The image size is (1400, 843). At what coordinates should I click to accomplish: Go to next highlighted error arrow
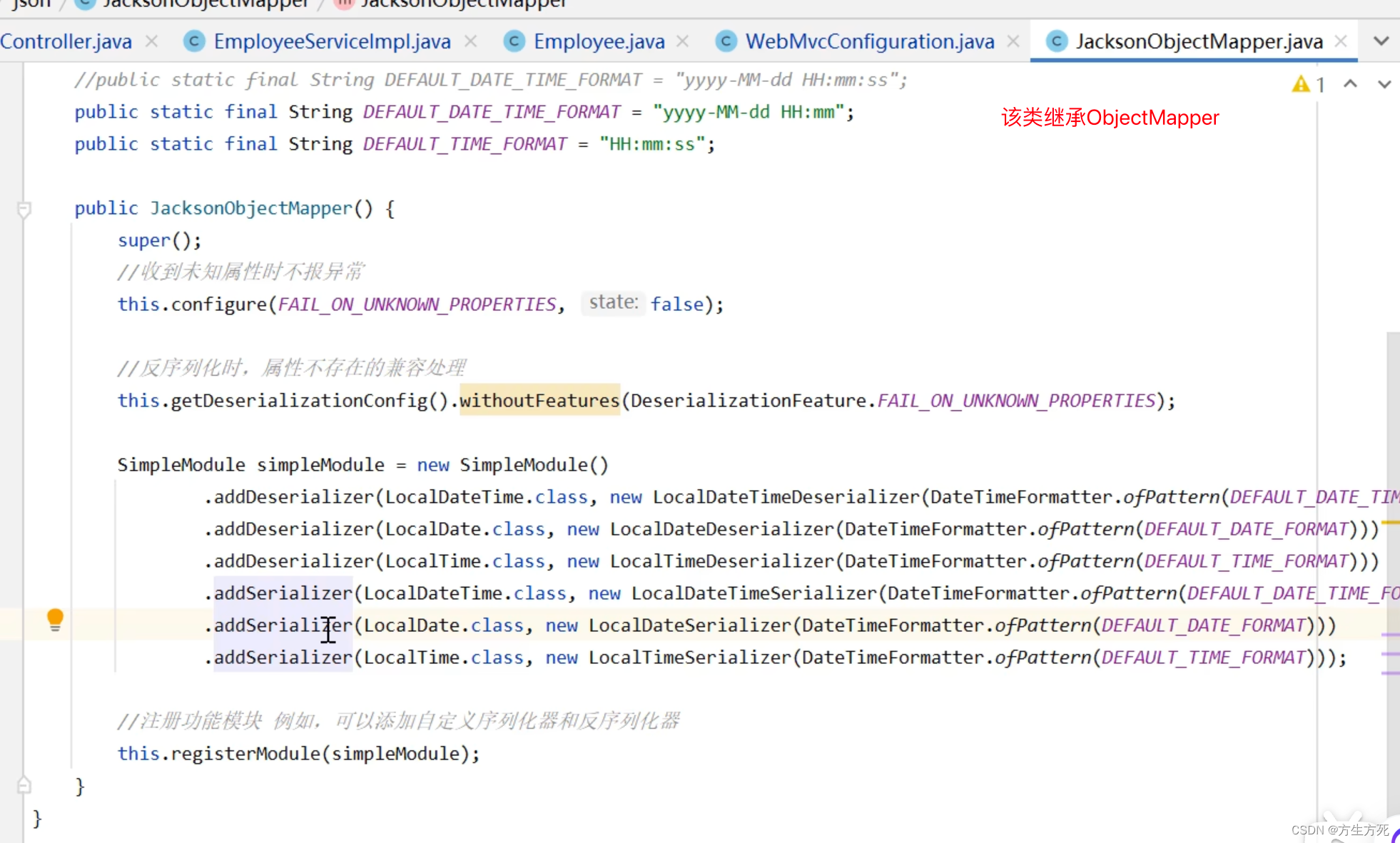[1384, 84]
